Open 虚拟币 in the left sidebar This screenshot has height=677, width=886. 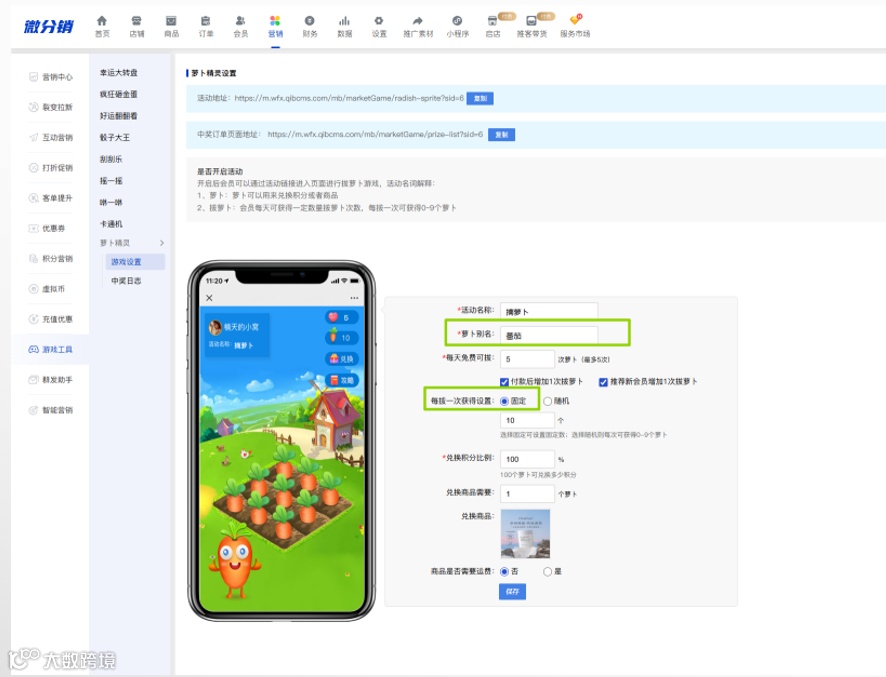tap(47, 289)
